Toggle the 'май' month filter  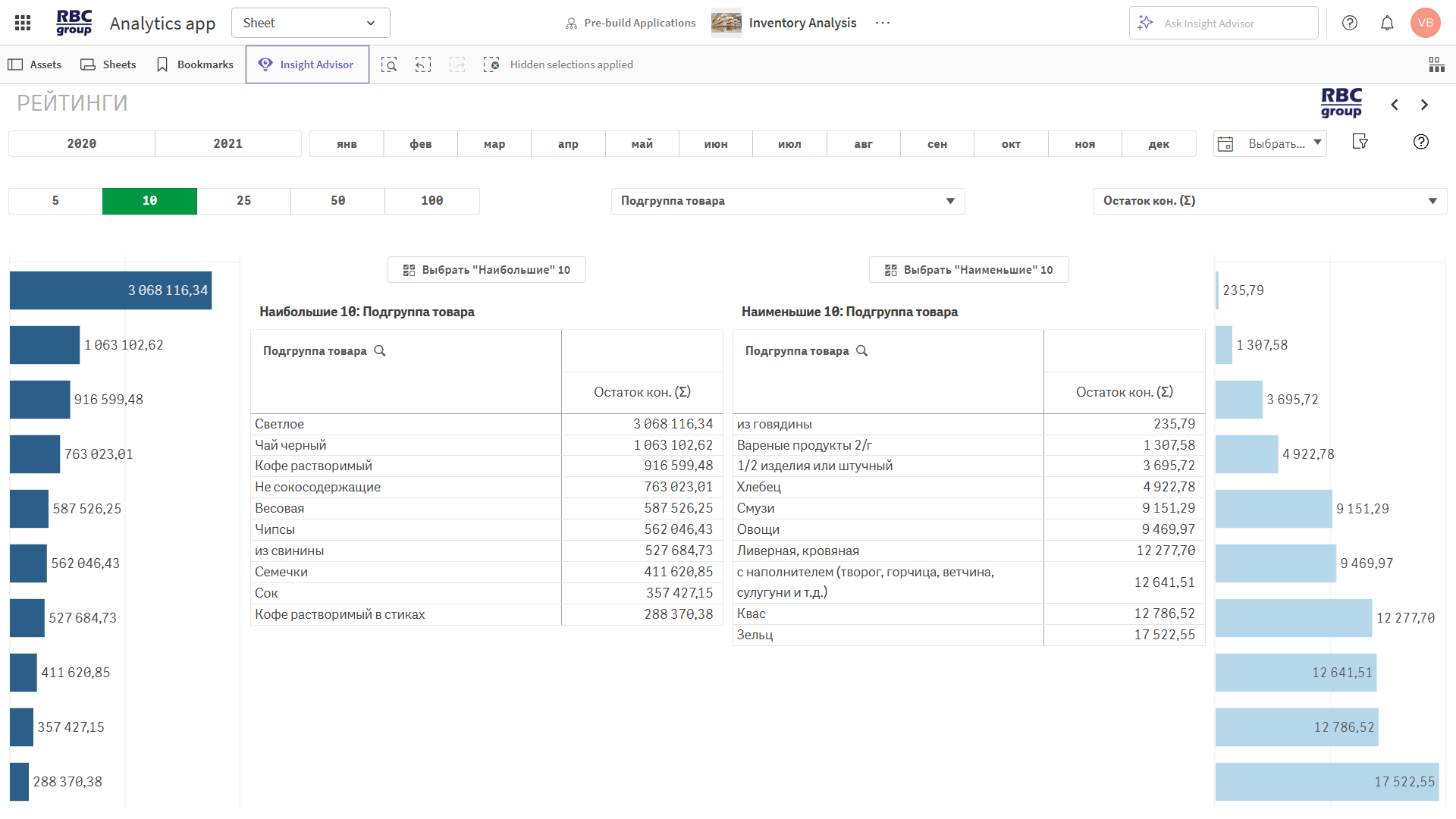642,143
